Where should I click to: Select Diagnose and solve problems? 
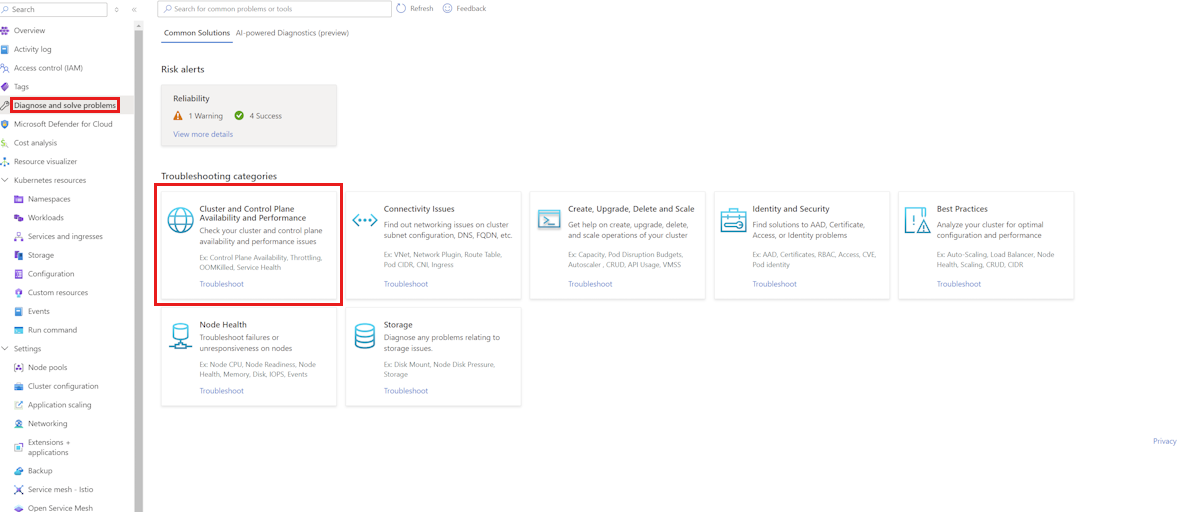pos(65,105)
